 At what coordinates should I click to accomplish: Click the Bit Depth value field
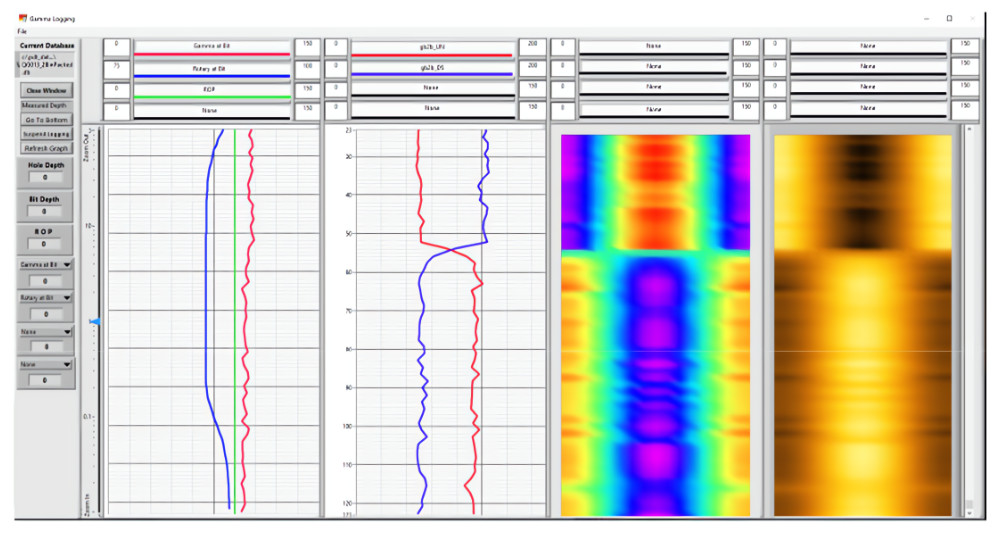(x=44, y=212)
